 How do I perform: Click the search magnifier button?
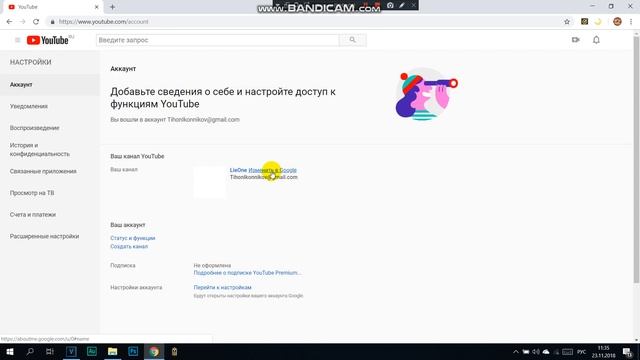[x=353, y=40]
